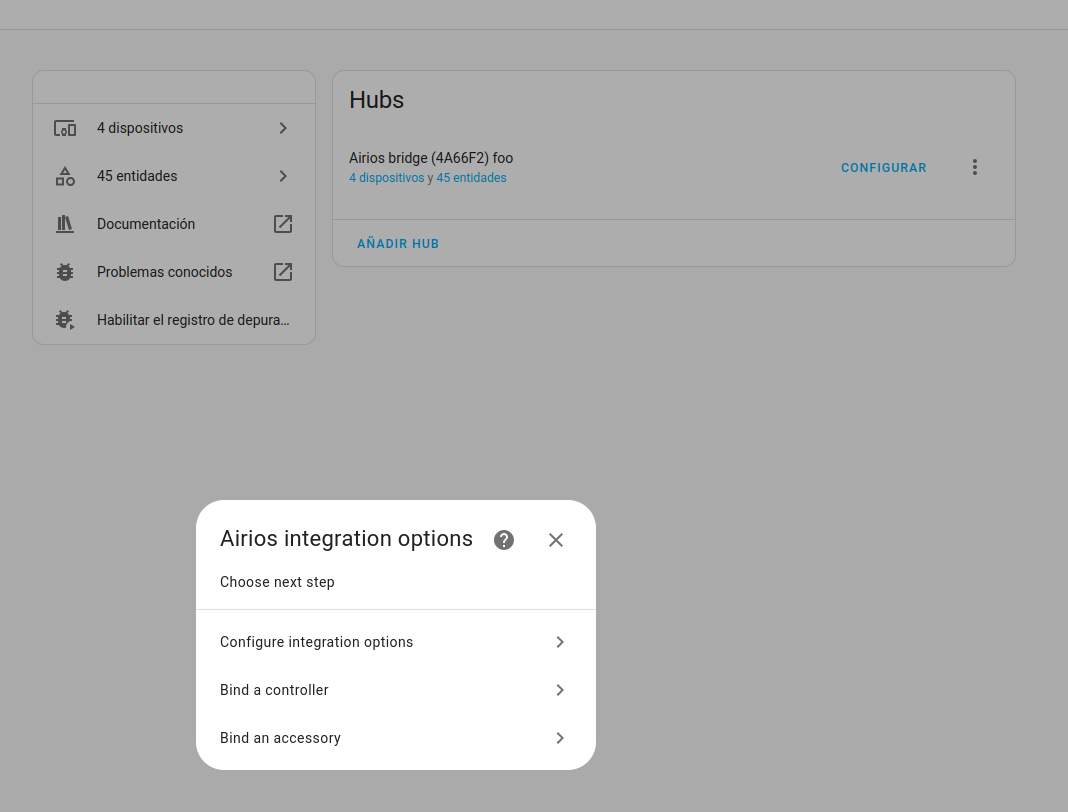Select Bind a controller option
Screen dimensions: 1068x812
click(274, 690)
